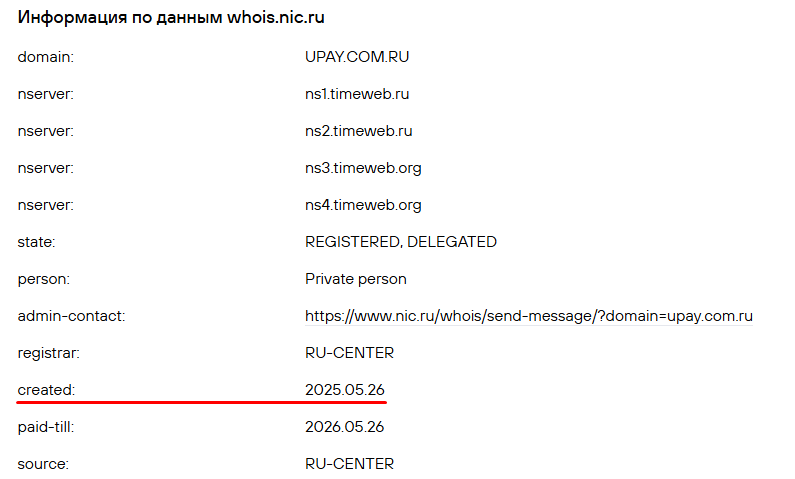Click the "admin-contact:" field label
The width and height of the screenshot is (795, 479).
pyautogui.click(x=70, y=316)
